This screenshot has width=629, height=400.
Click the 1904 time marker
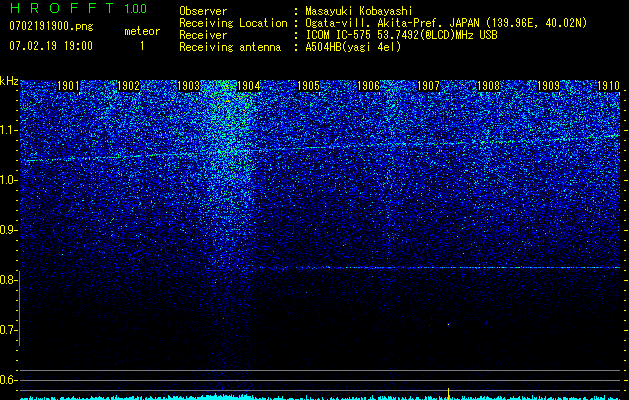(x=249, y=86)
